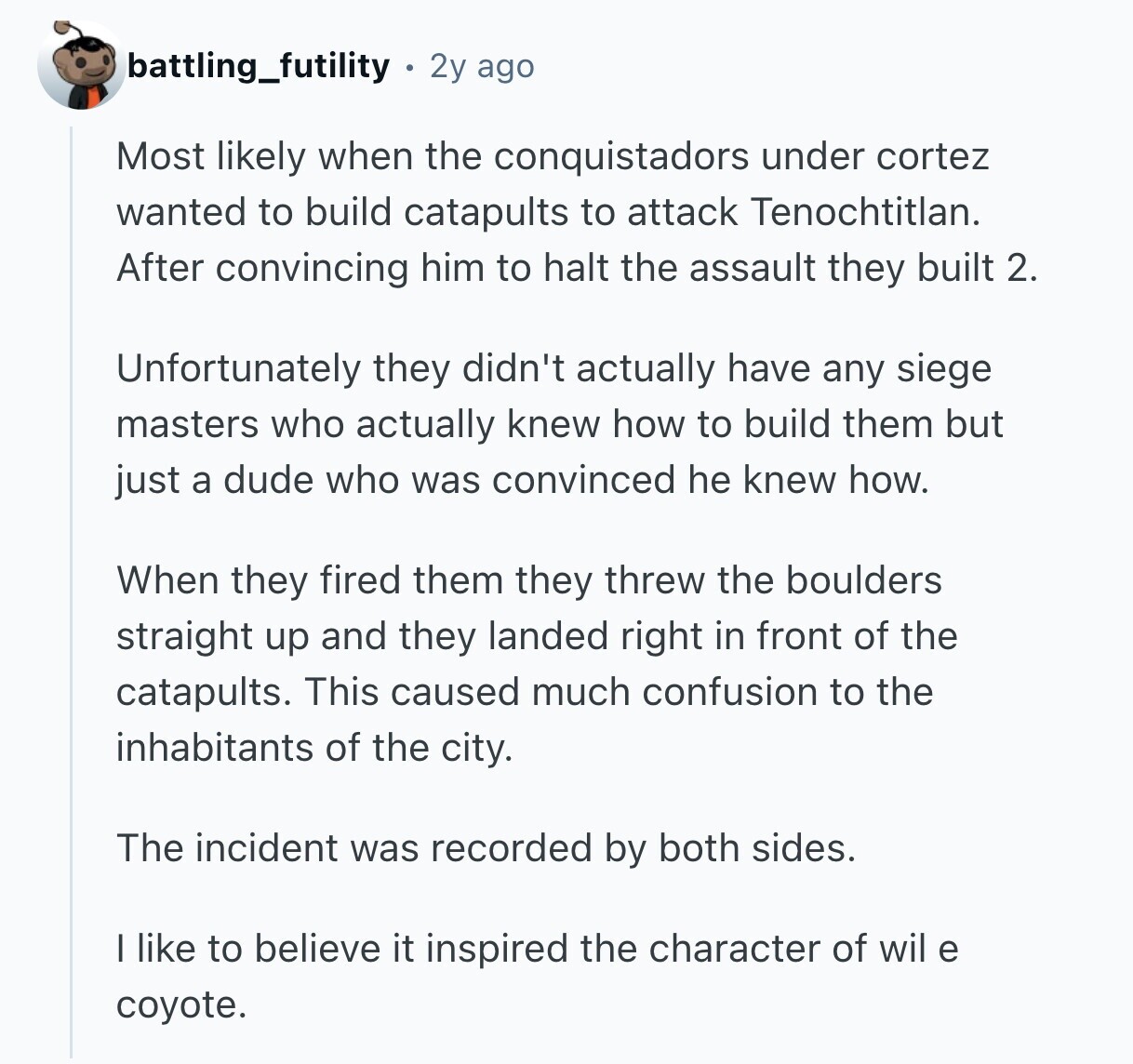1133x1064 pixels.
Task: Click the word "boulders" in the third paragraph
Action: pyautogui.click(x=863, y=580)
